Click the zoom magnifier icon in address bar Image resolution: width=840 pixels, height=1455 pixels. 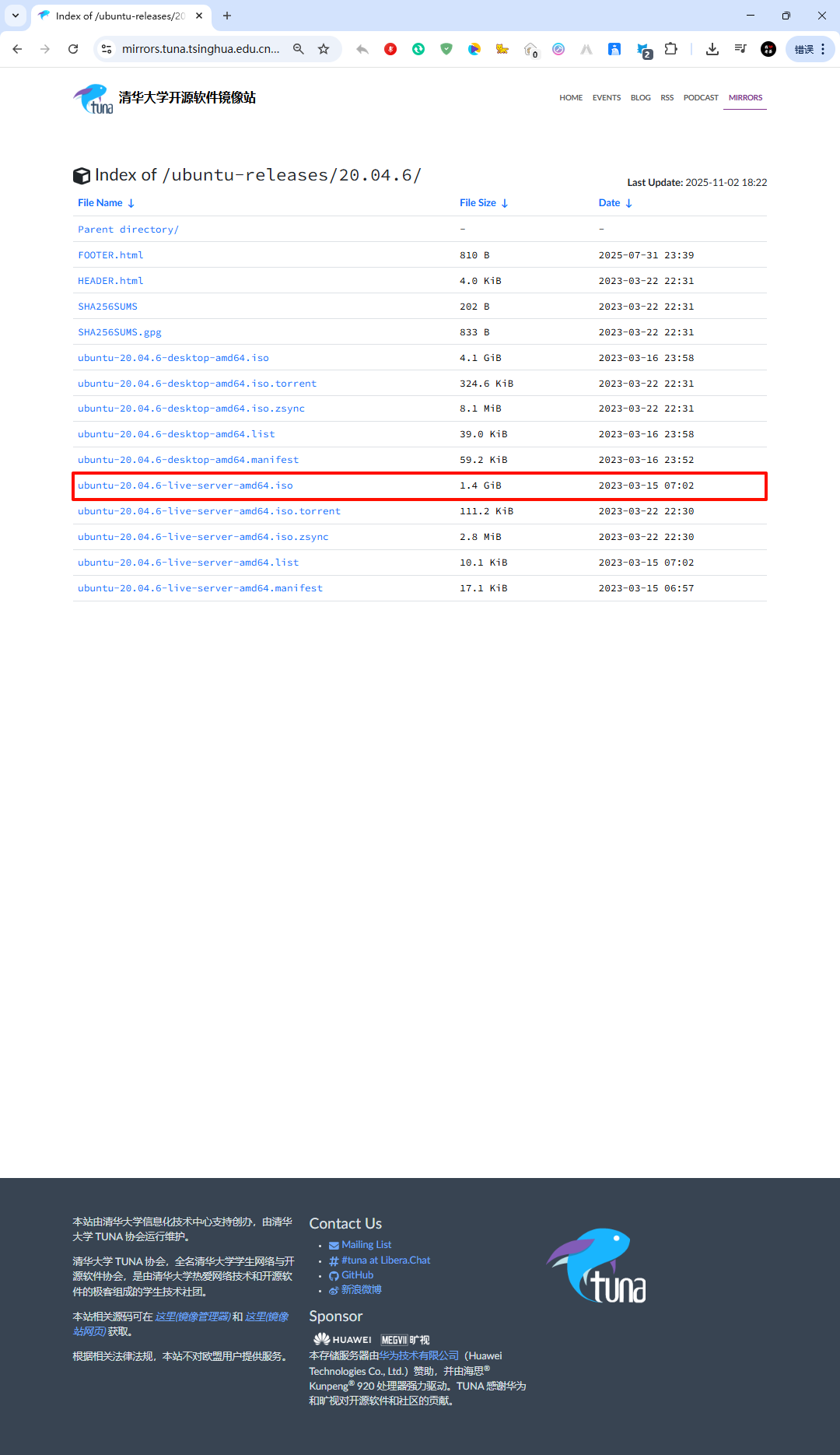[x=299, y=49]
